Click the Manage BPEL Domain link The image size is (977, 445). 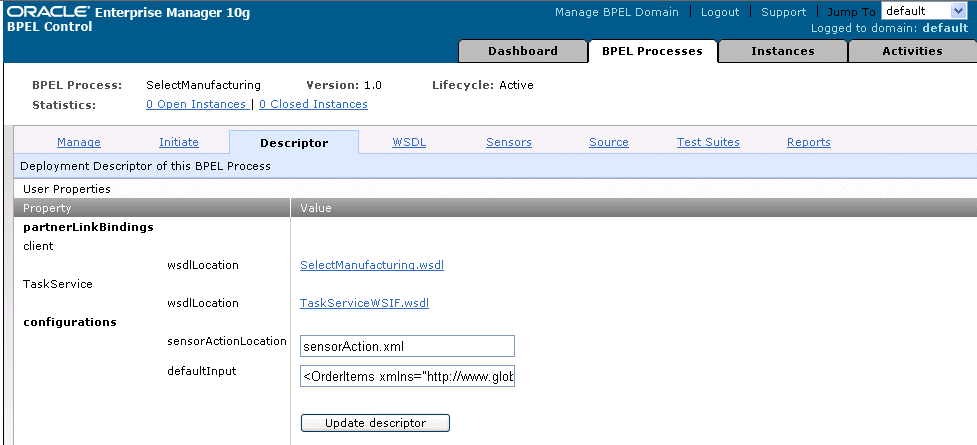pyautogui.click(x=617, y=12)
